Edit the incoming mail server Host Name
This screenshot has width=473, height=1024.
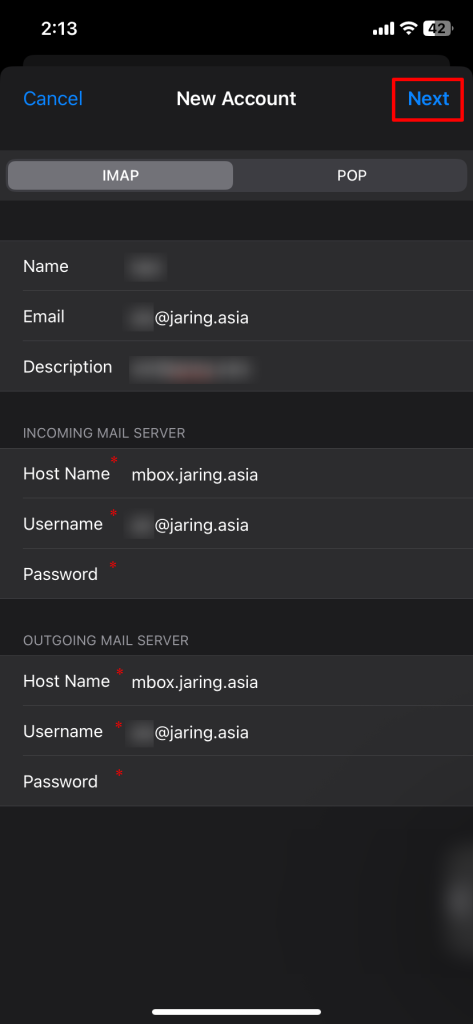(x=236, y=474)
